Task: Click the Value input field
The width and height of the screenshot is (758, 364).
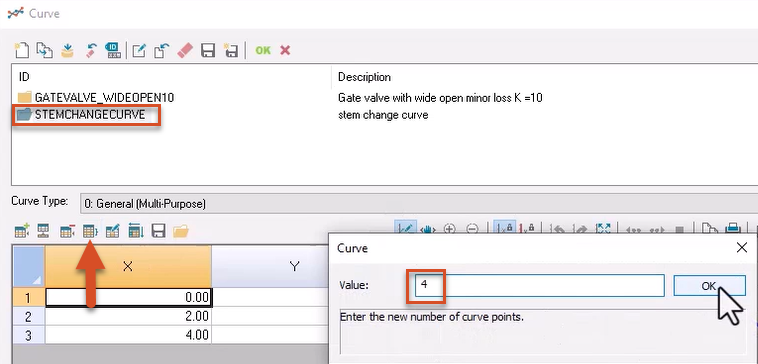Action: 539,286
